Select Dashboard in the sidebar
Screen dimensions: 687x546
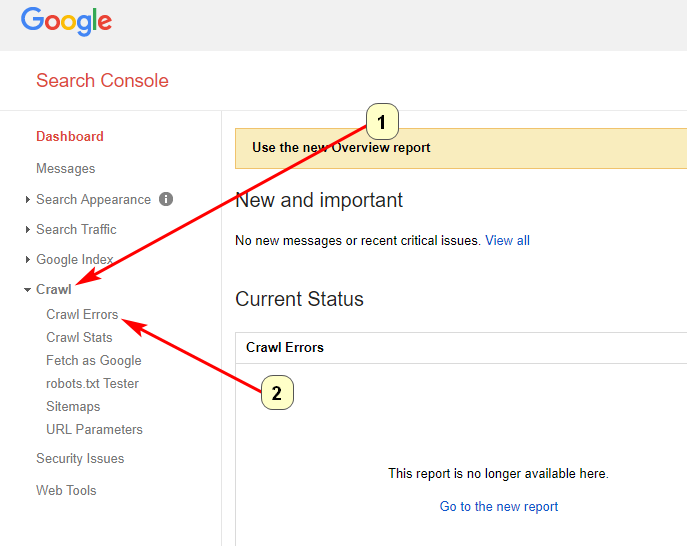coord(70,136)
